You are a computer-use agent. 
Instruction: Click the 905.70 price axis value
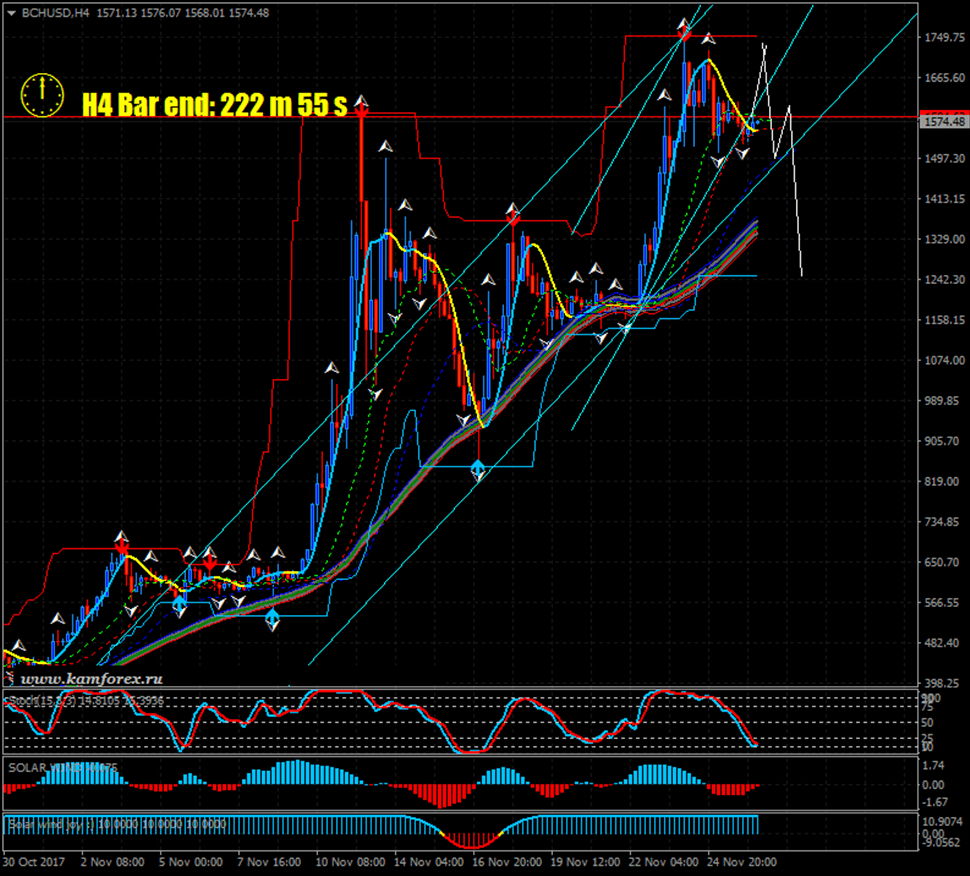[942, 441]
